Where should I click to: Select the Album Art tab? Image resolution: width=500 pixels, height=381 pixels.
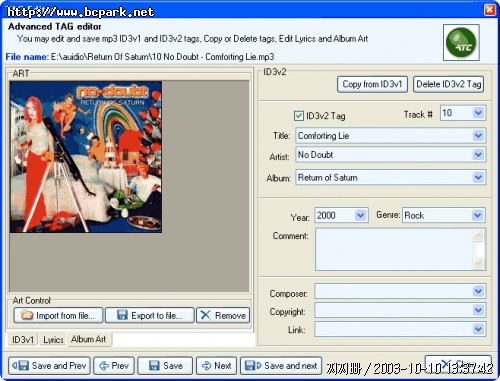[89, 339]
